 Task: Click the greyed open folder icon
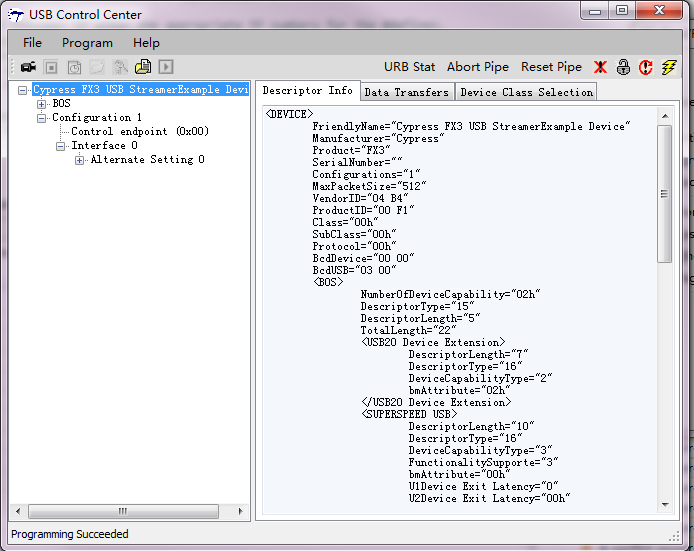[x=97, y=67]
